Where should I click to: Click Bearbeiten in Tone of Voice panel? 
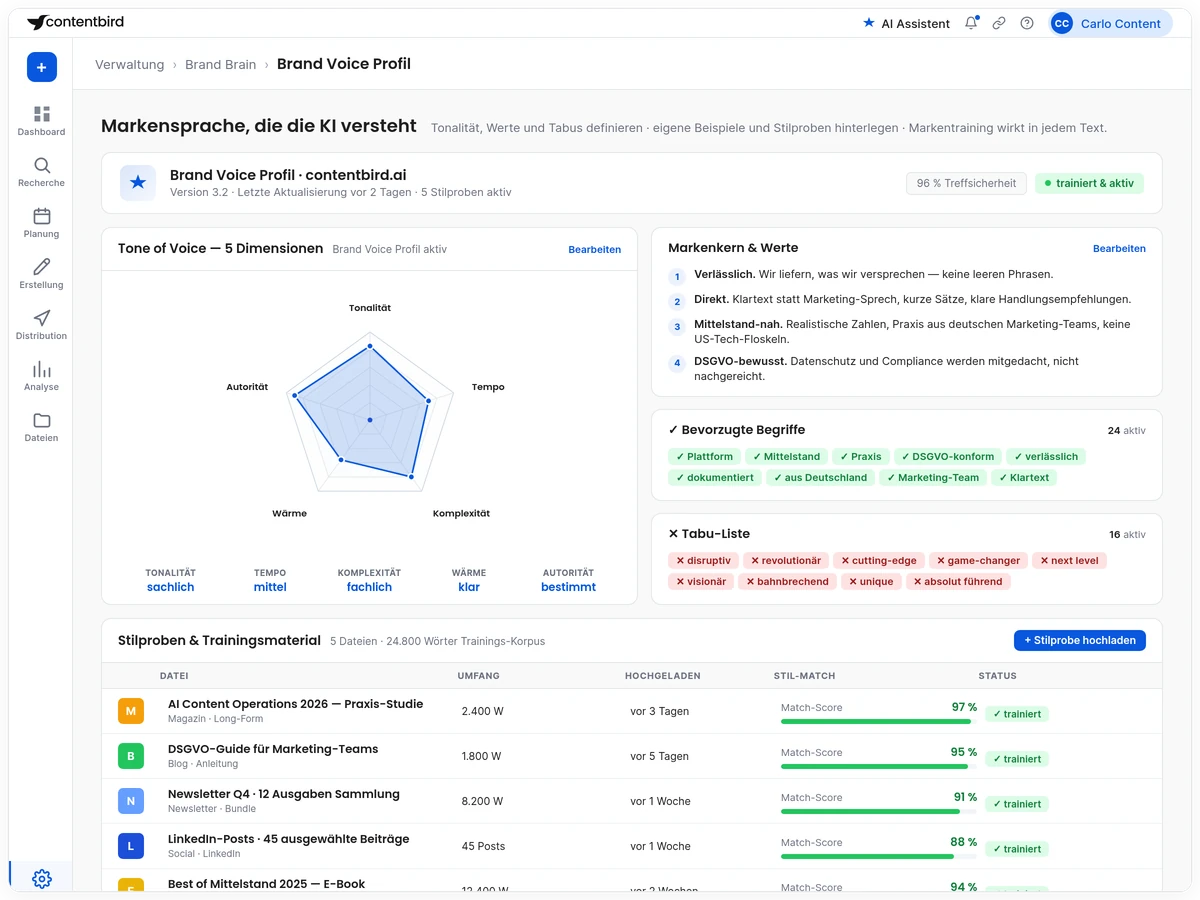point(594,249)
